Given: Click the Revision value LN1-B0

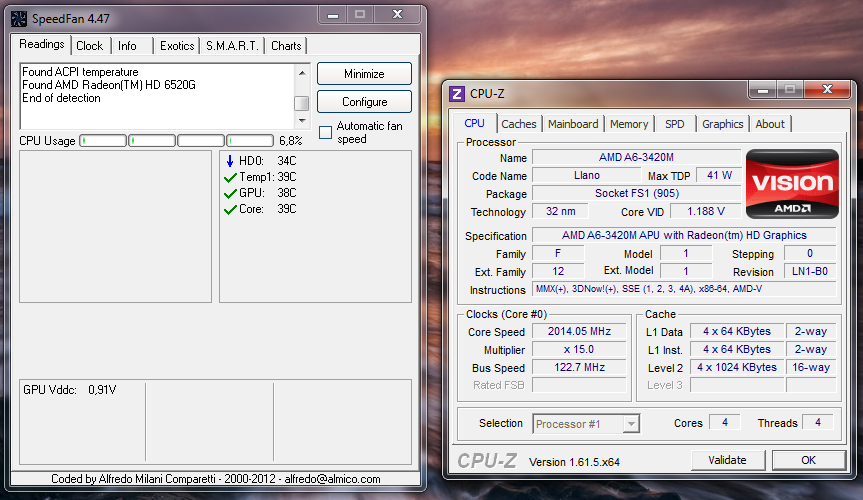Looking at the screenshot, I should (810, 271).
